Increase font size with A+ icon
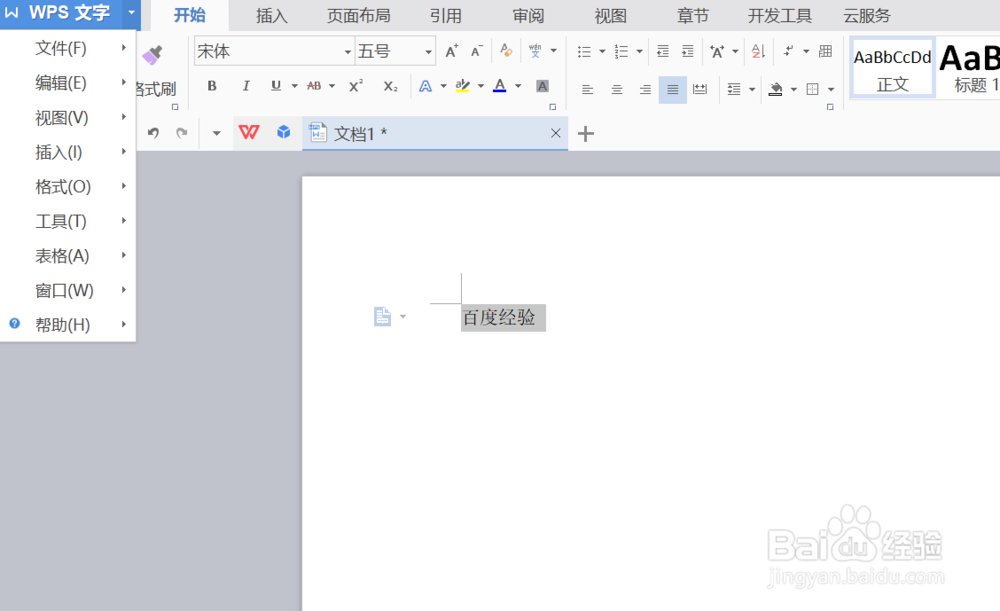Screen dimensions: 1000x611 452,52
